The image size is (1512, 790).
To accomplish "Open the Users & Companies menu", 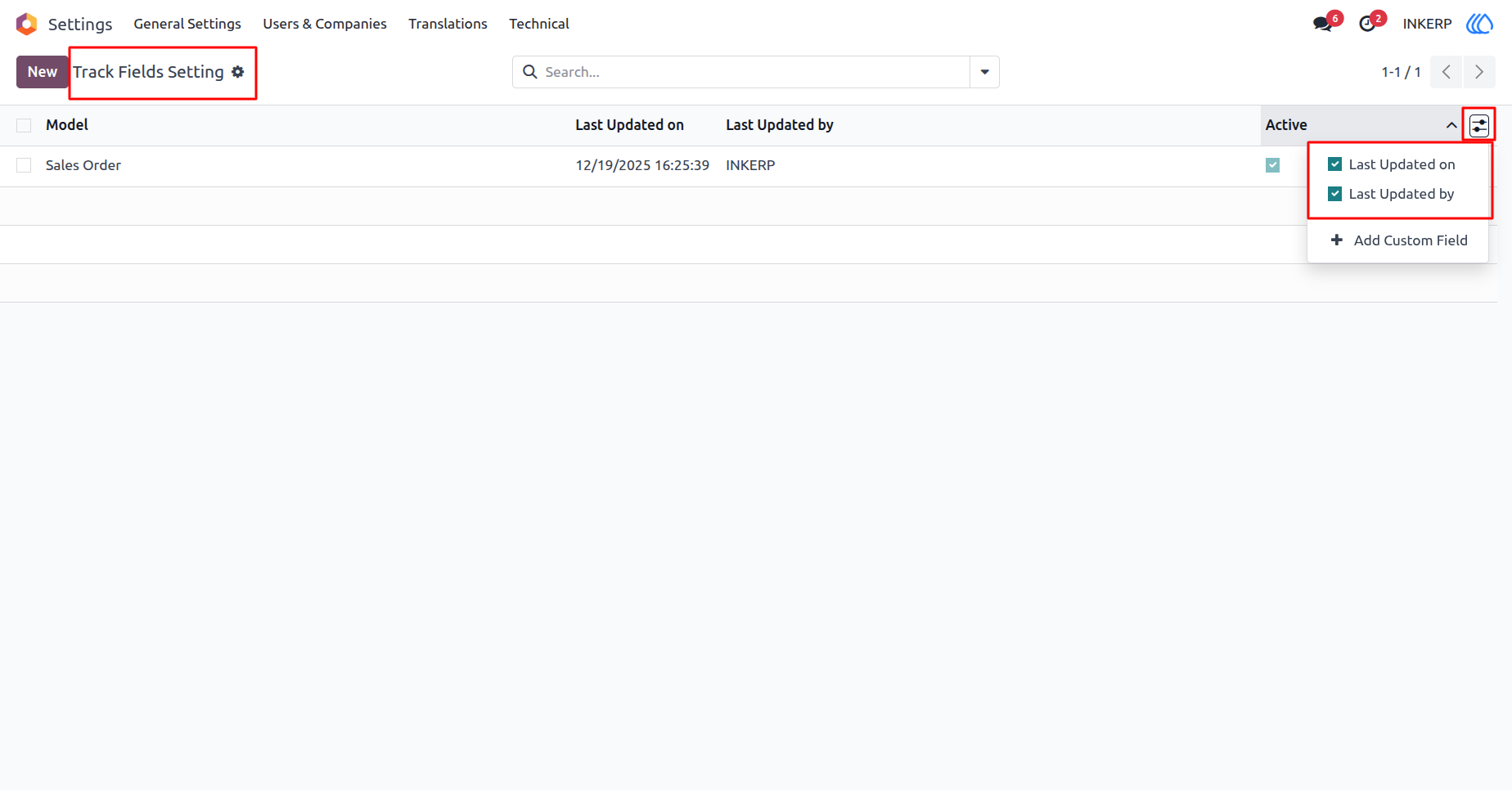I will [325, 24].
